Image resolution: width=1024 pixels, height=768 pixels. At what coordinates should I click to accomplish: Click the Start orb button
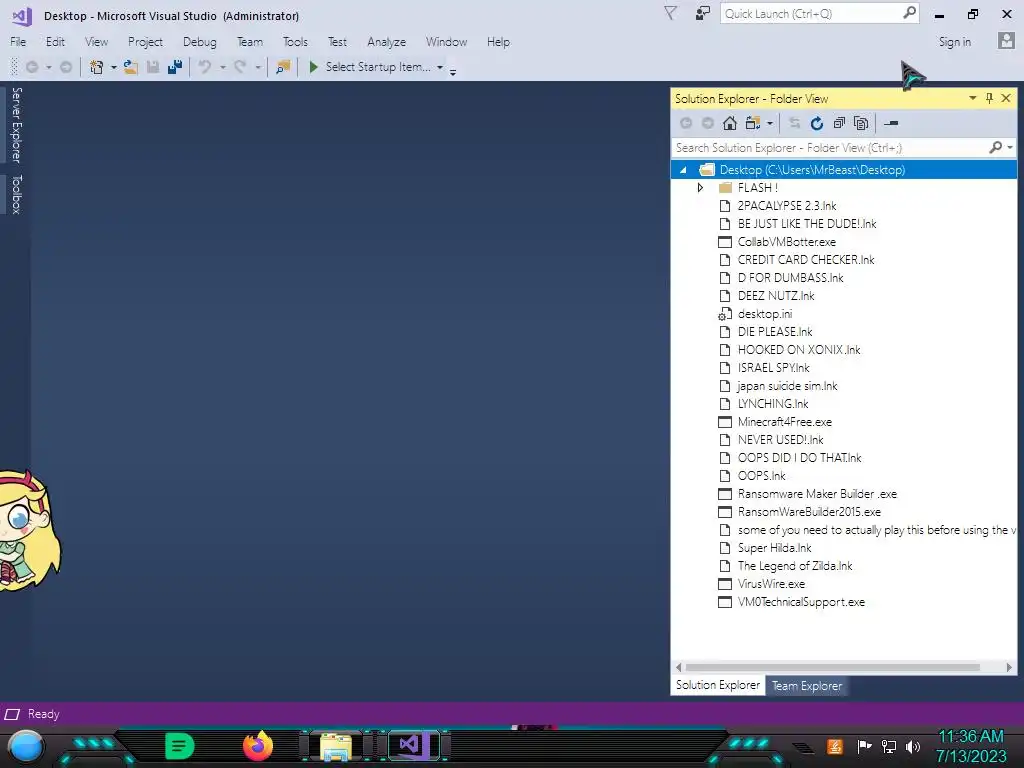pyautogui.click(x=26, y=747)
